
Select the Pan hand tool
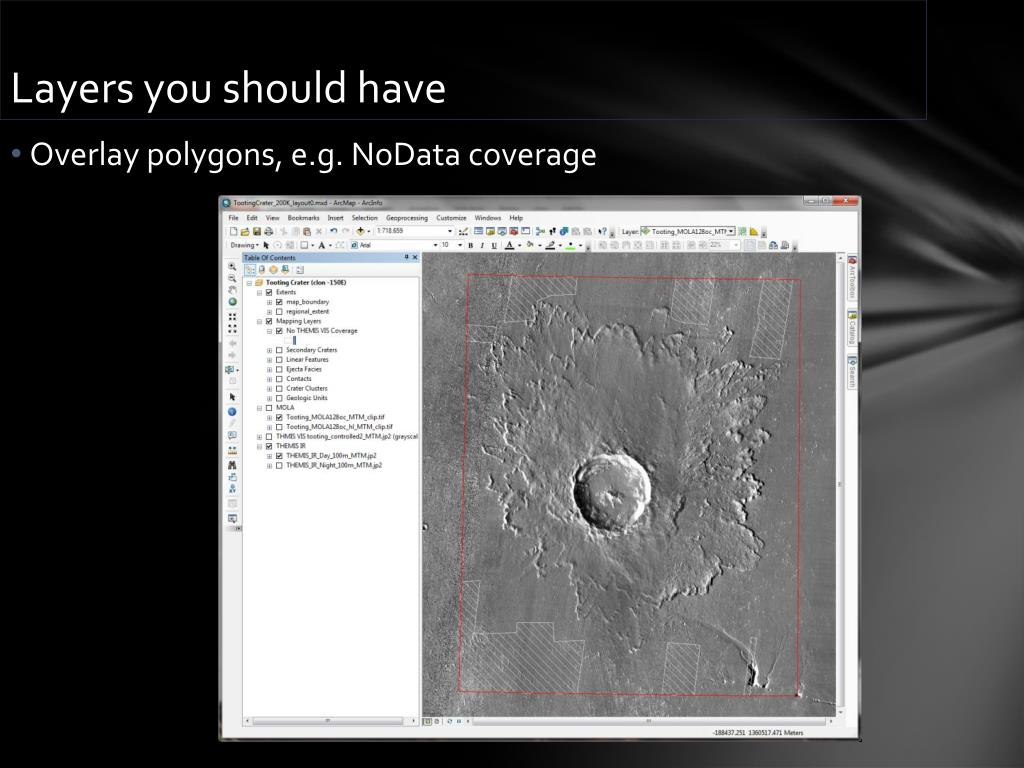tap(232, 290)
